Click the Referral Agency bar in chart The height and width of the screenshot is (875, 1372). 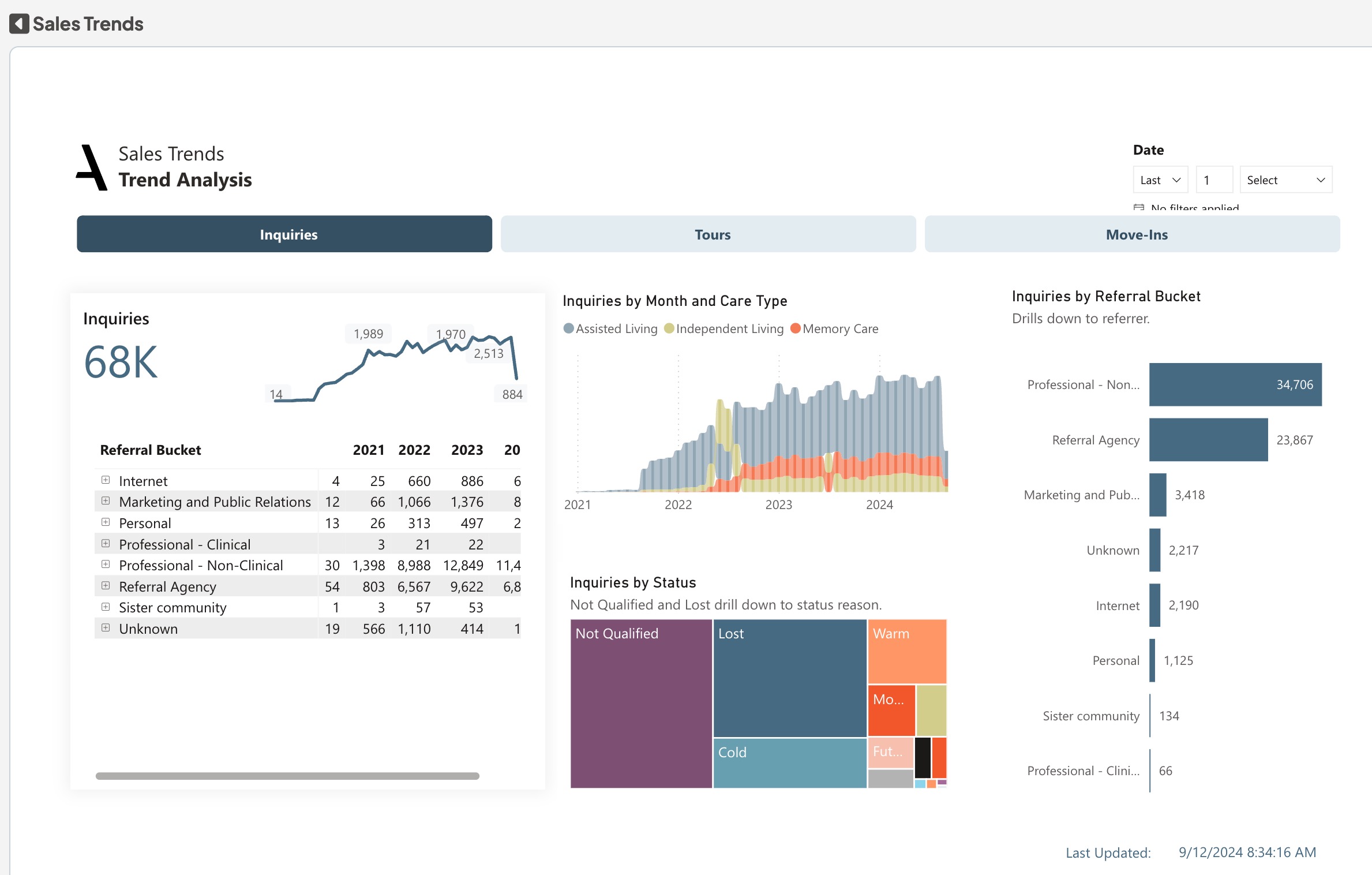(x=1208, y=440)
